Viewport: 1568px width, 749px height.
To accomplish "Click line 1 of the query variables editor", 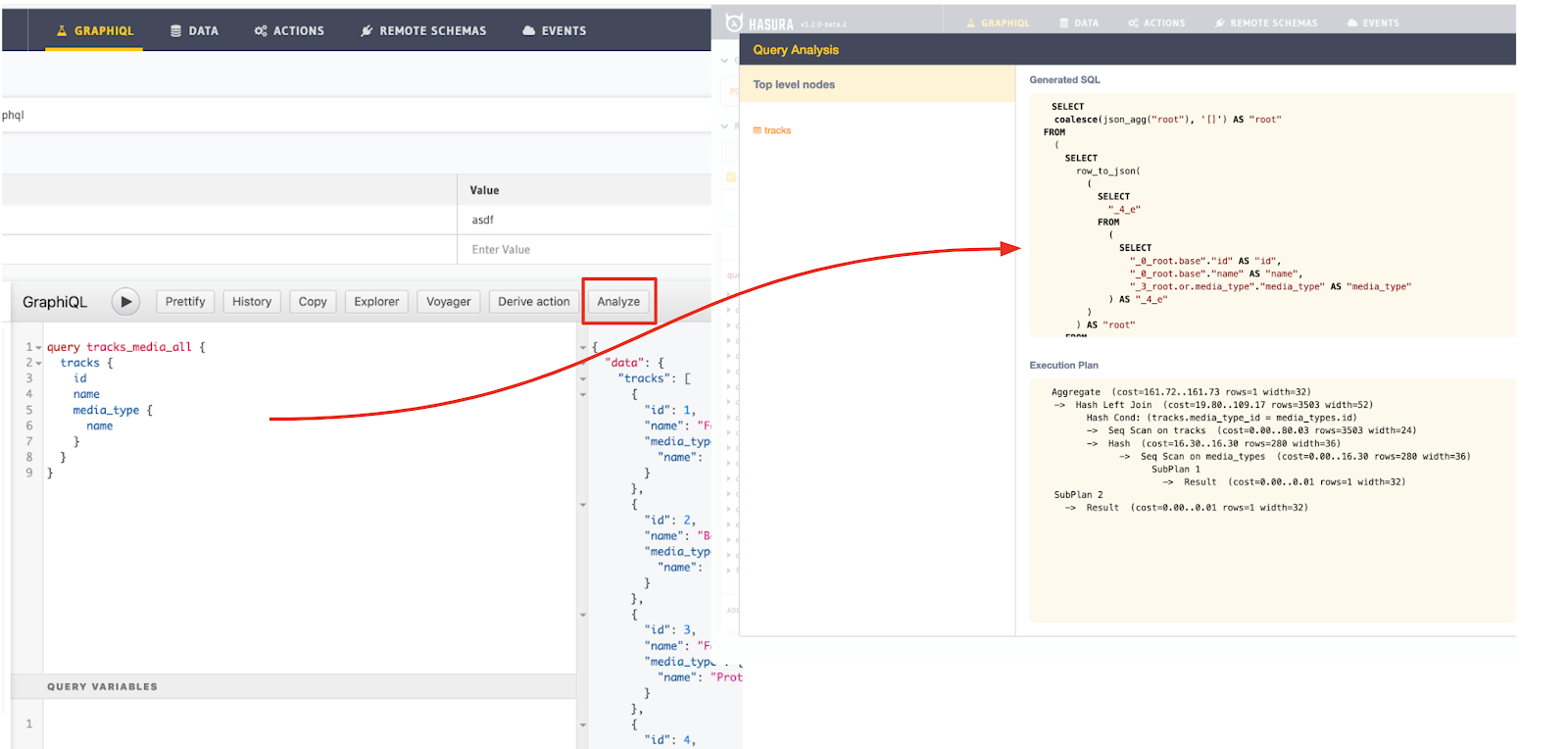I will pyautogui.click(x=309, y=724).
